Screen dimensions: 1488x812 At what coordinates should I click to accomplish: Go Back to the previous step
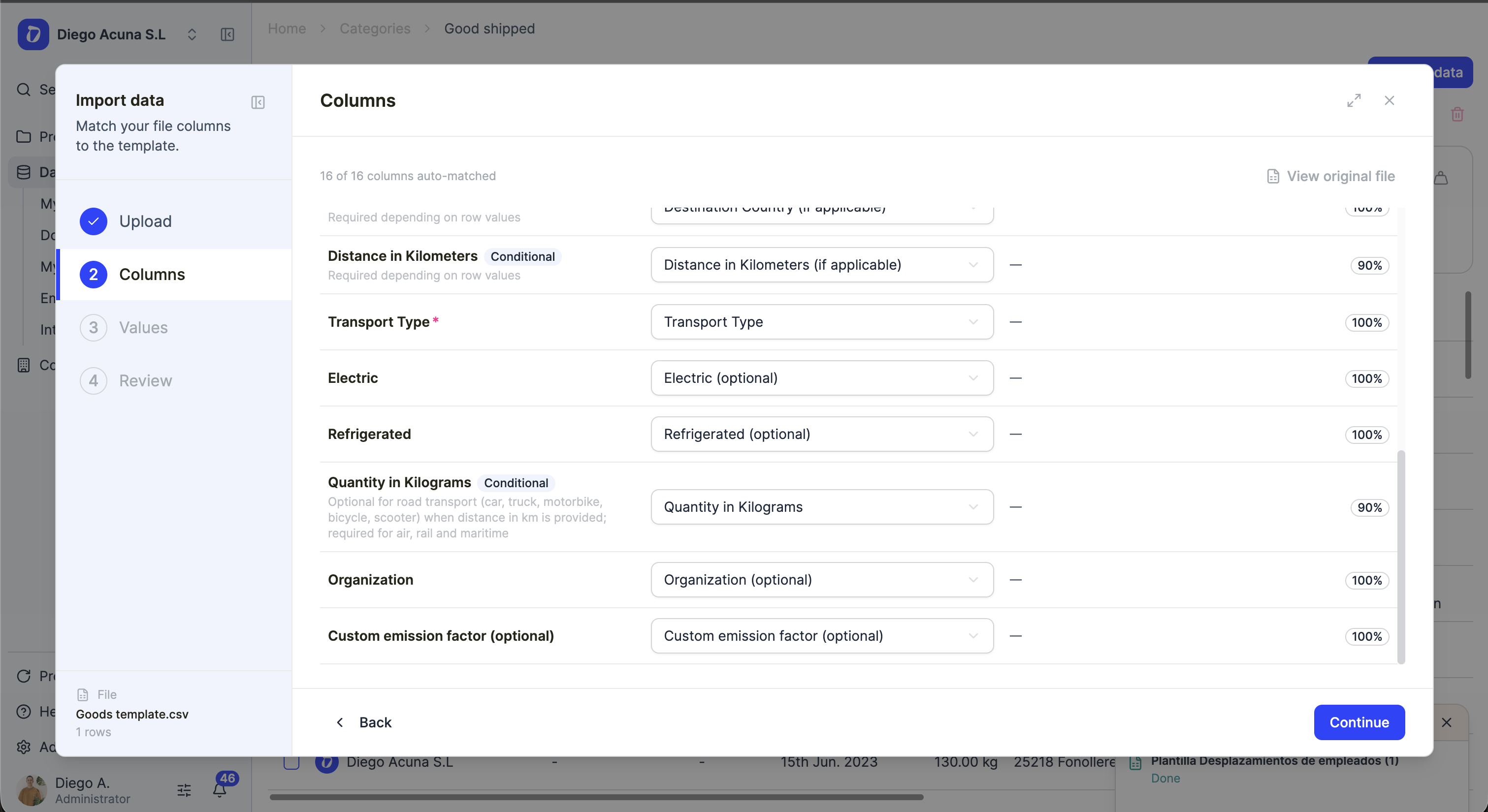364,722
